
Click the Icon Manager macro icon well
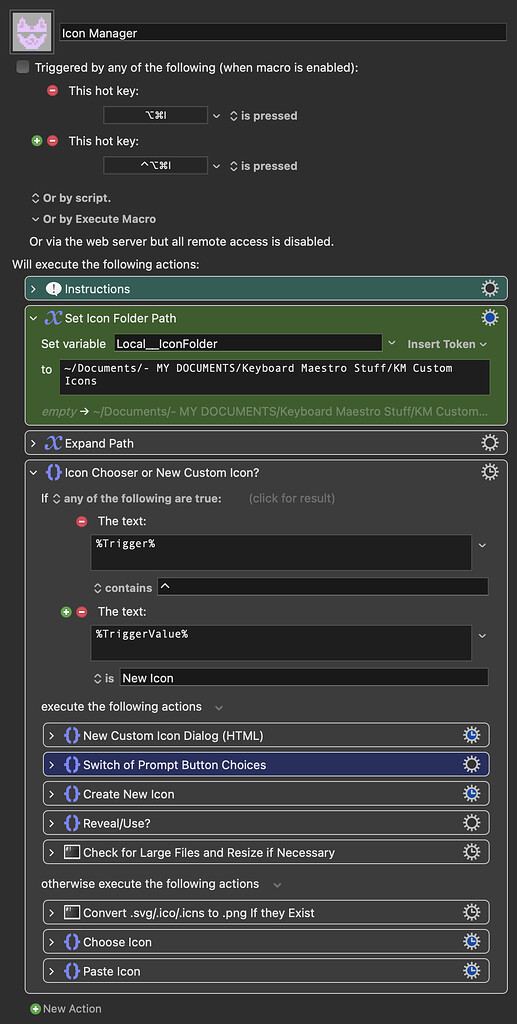[31, 32]
